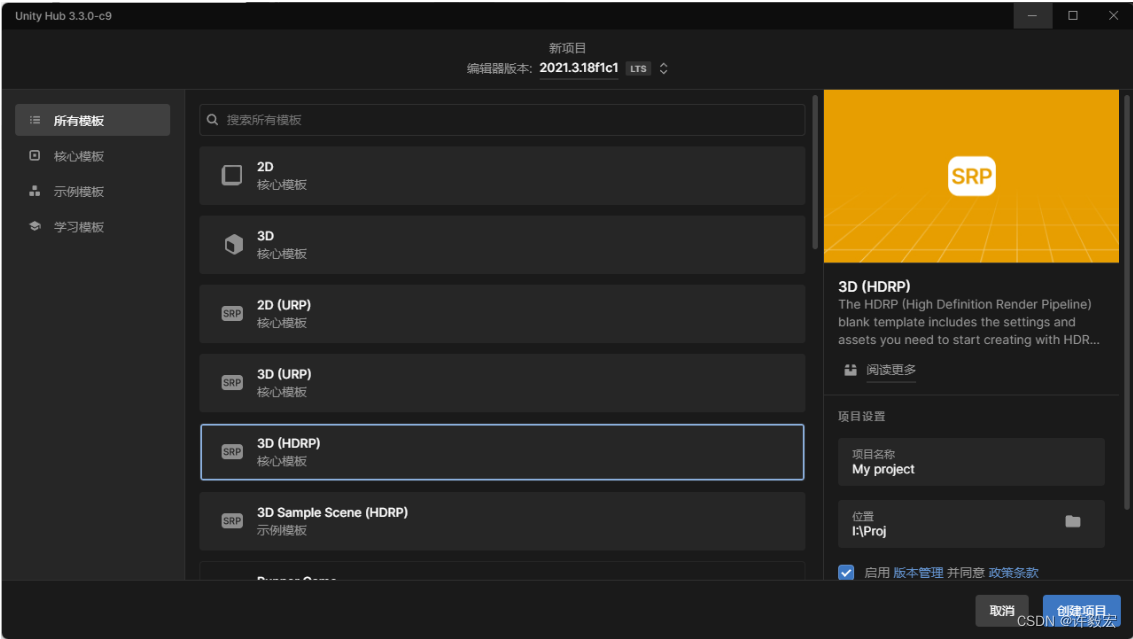Focus the 搜索所有模板 search field
1133x639 pixels.
click(x=502, y=120)
